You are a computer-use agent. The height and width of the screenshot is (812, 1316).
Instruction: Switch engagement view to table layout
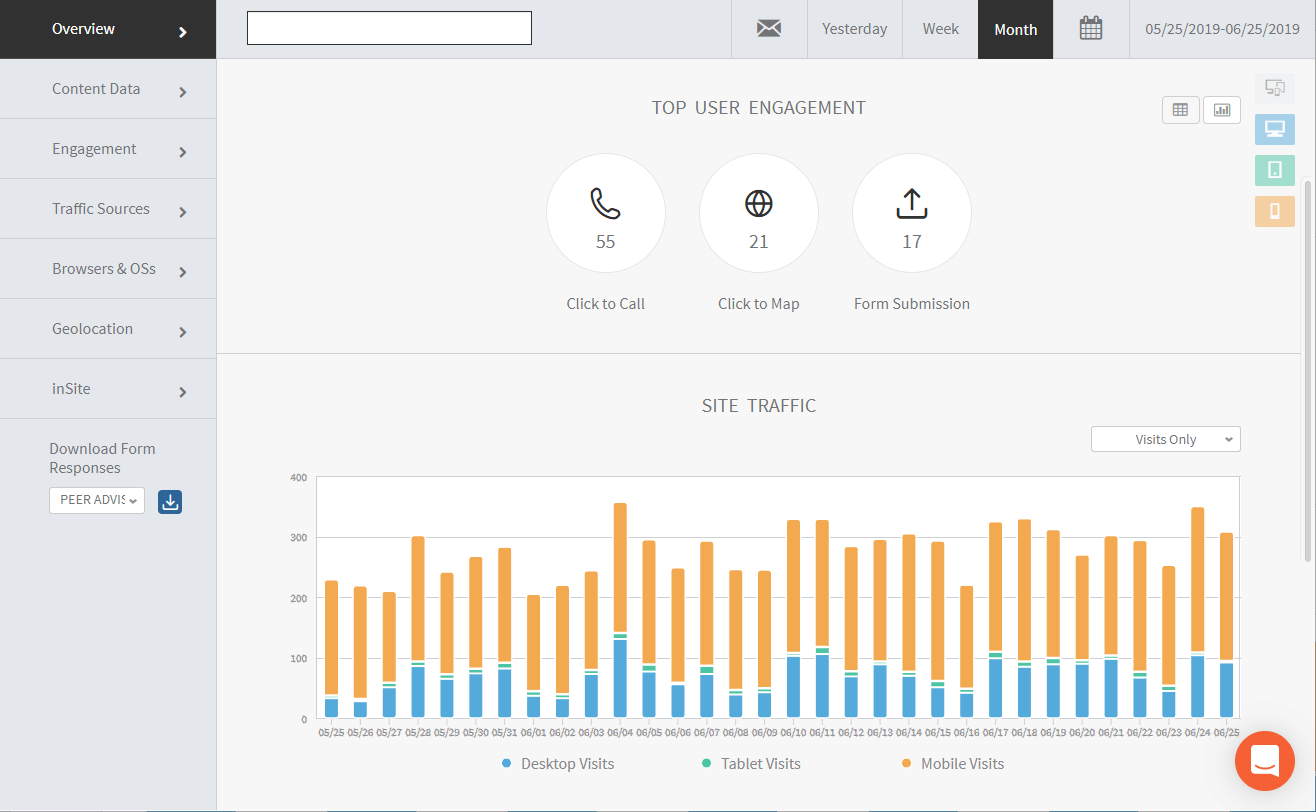tap(1180, 110)
